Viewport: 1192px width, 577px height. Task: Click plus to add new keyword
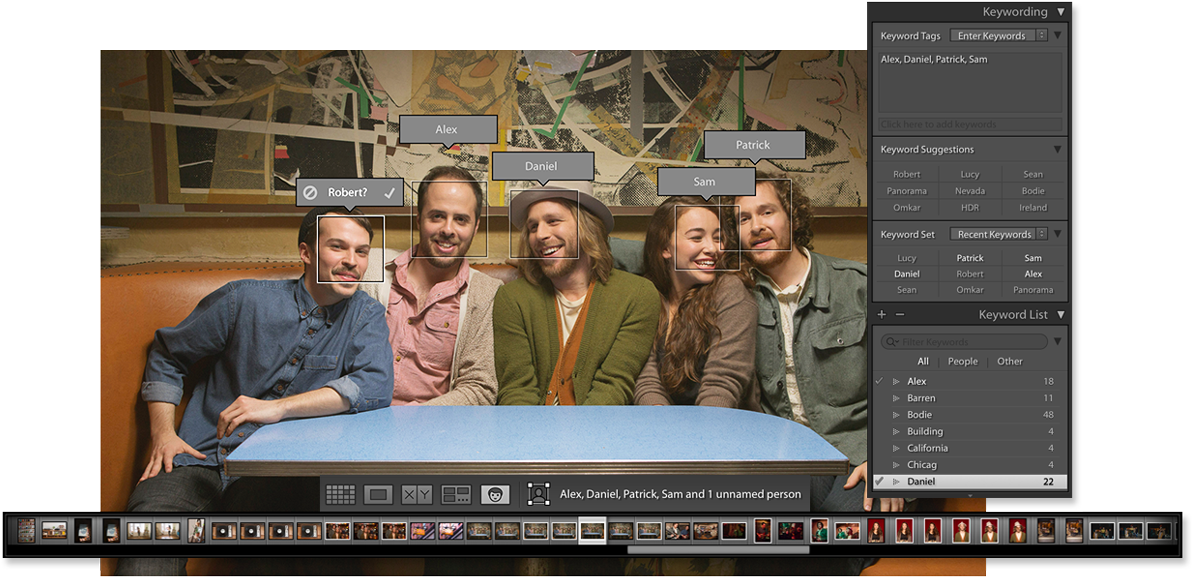[881, 314]
